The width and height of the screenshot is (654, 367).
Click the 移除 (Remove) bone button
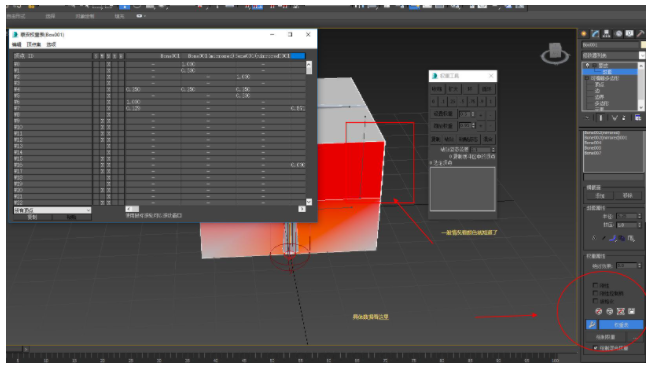coord(628,195)
